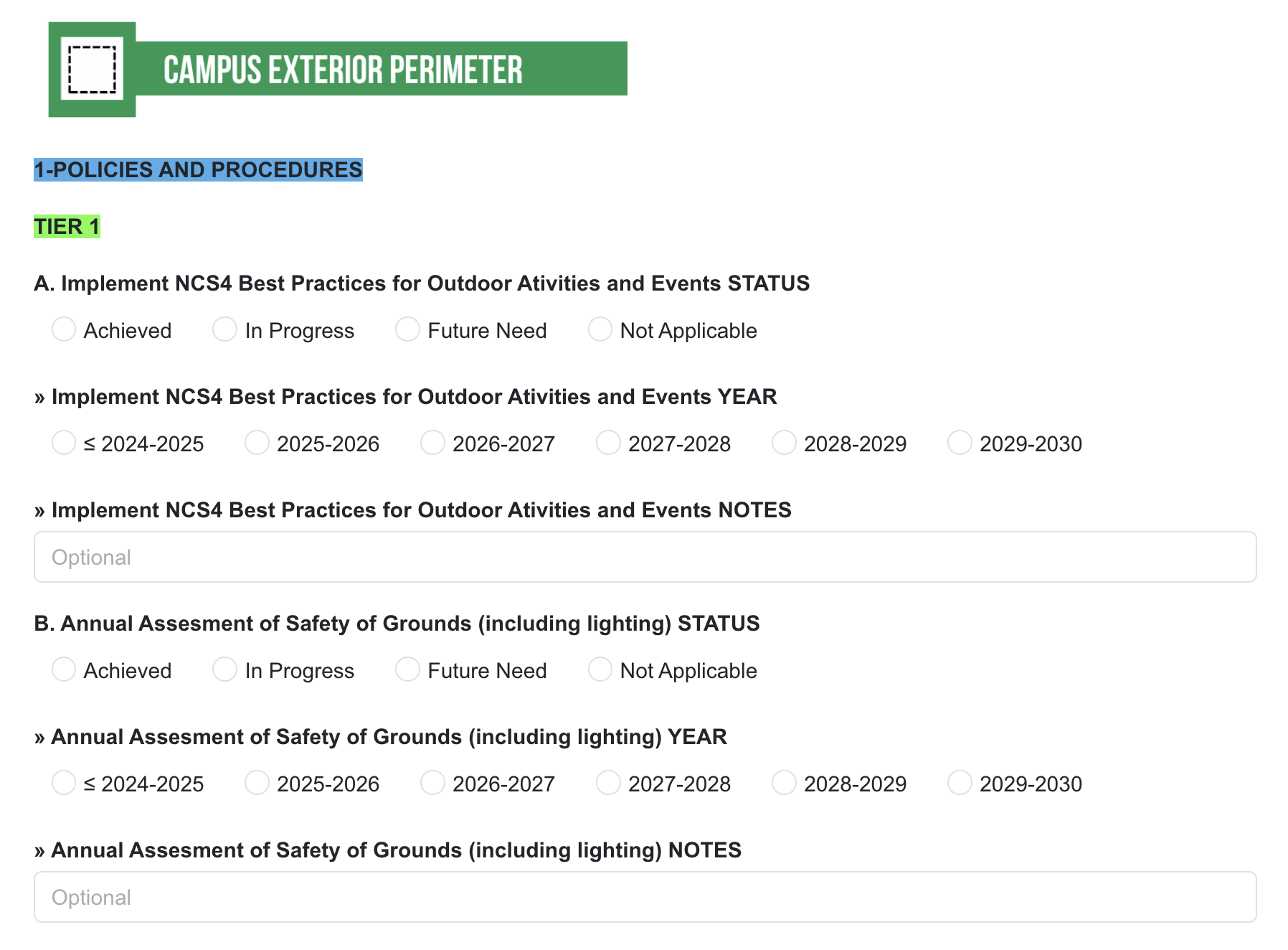The width and height of the screenshot is (1288, 950).
Task: Click the NCS4 Best Practices notes field
Action: coord(645,557)
